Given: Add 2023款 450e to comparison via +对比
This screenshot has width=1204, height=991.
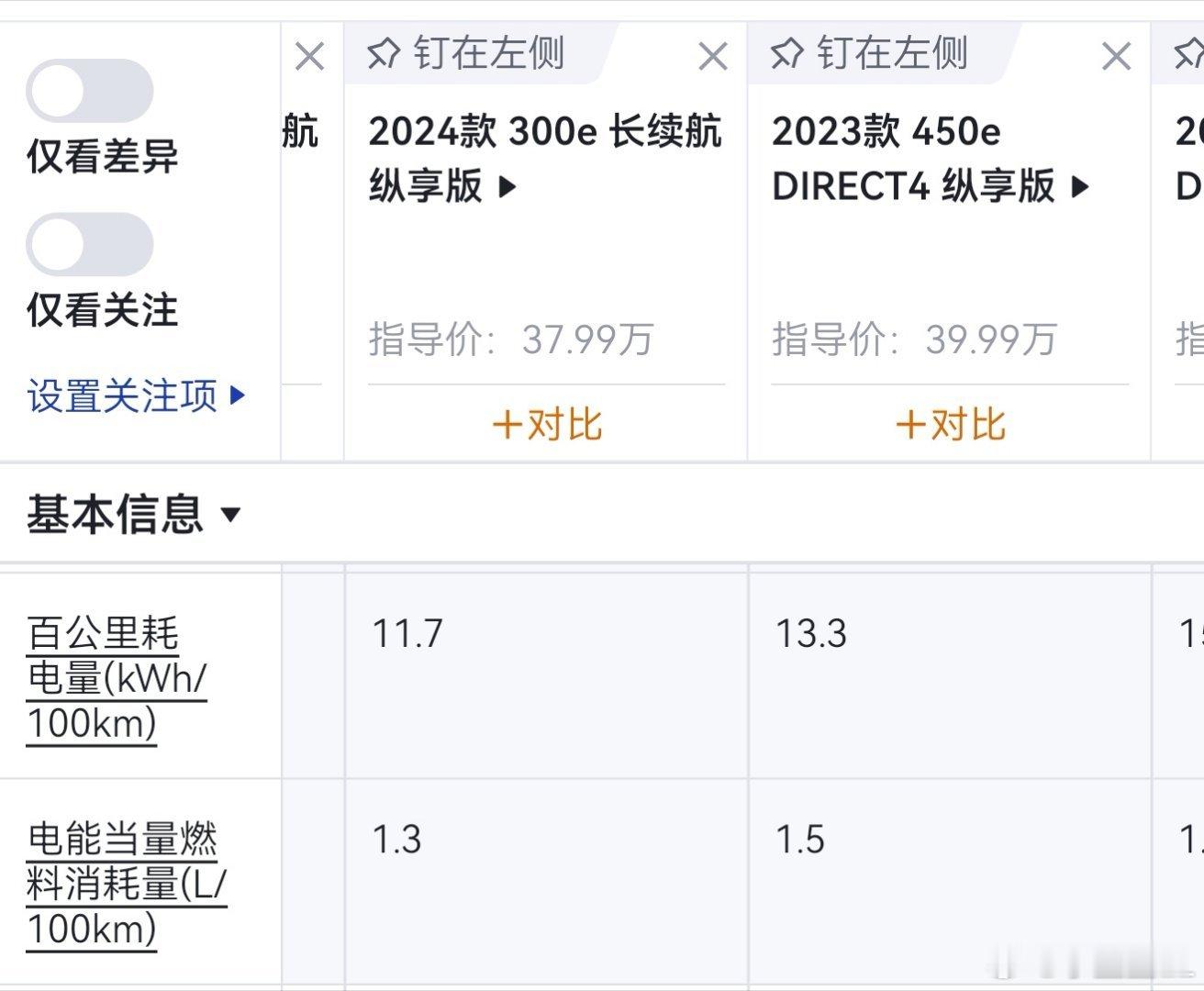Looking at the screenshot, I should click(950, 425).
